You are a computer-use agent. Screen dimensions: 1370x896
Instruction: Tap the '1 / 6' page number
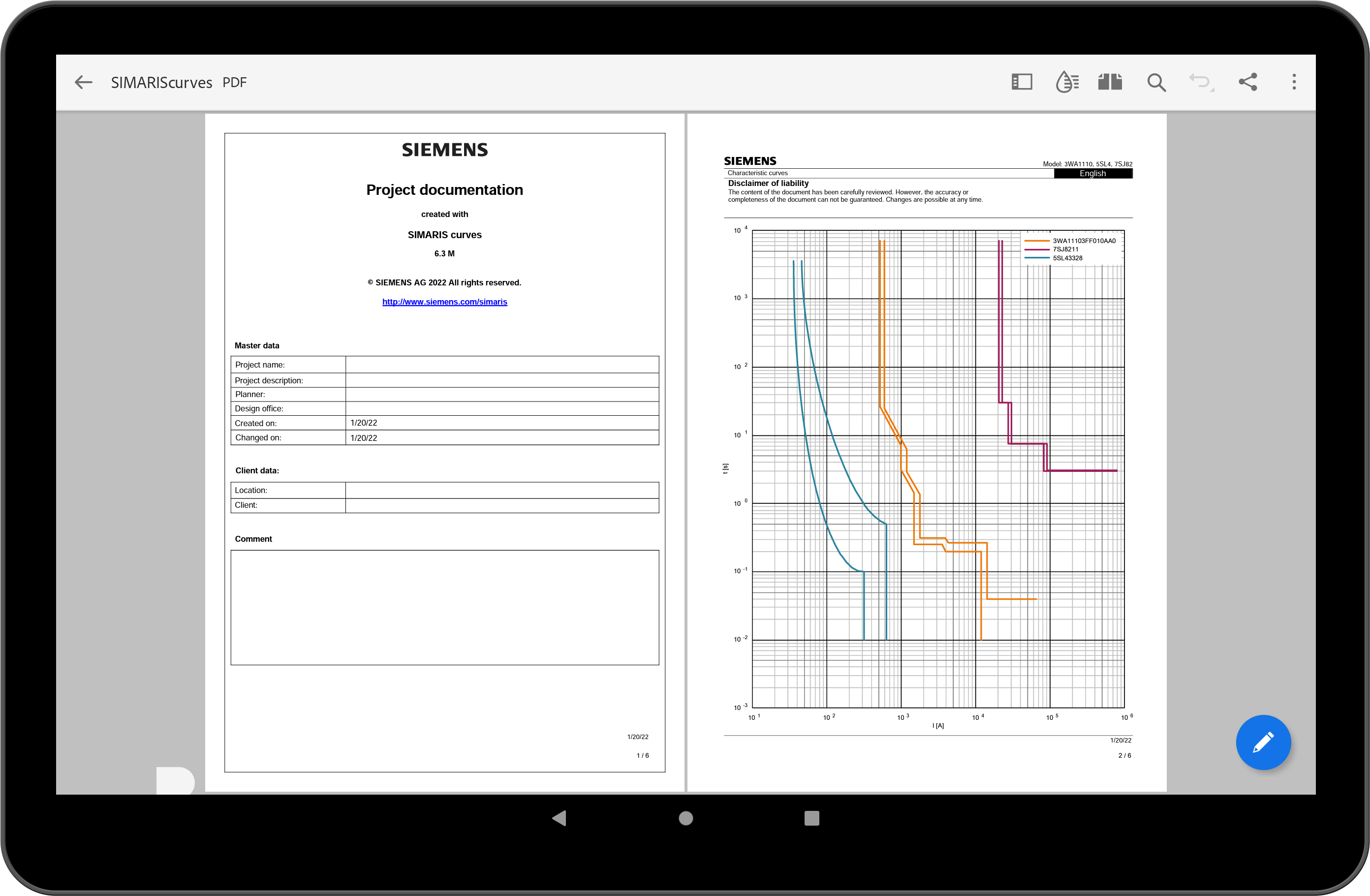point(642,756)
